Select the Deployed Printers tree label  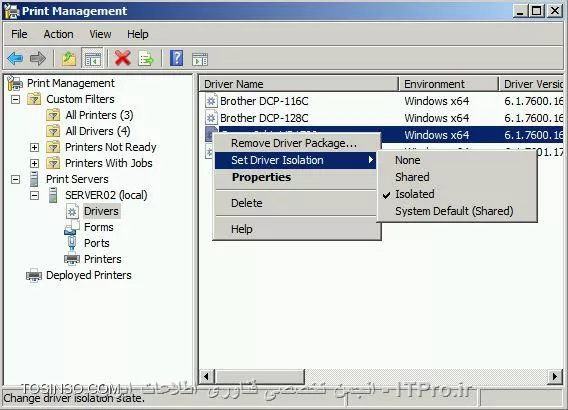click(89, 275)
